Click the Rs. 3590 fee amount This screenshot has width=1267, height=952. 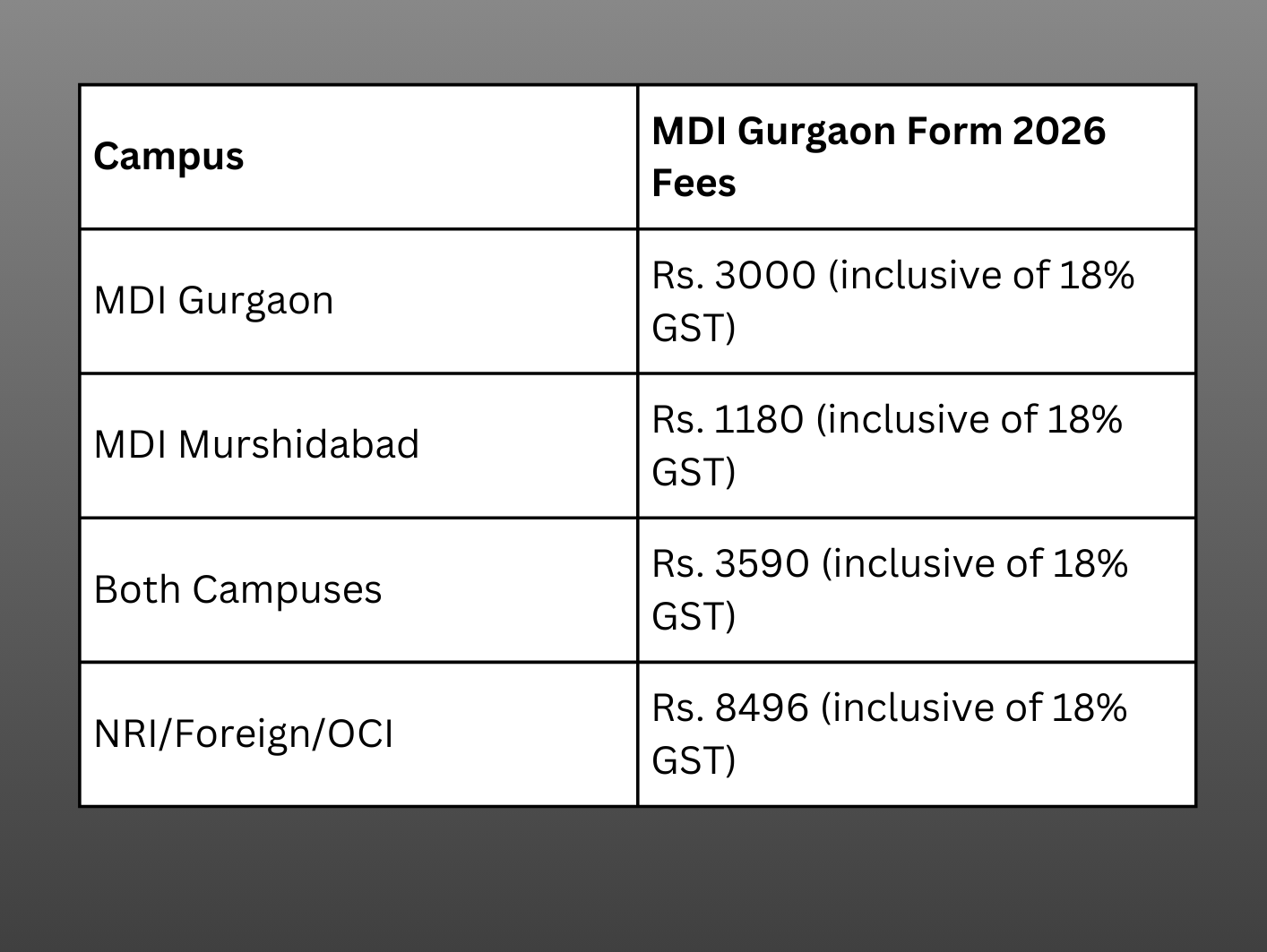point(730,563)
